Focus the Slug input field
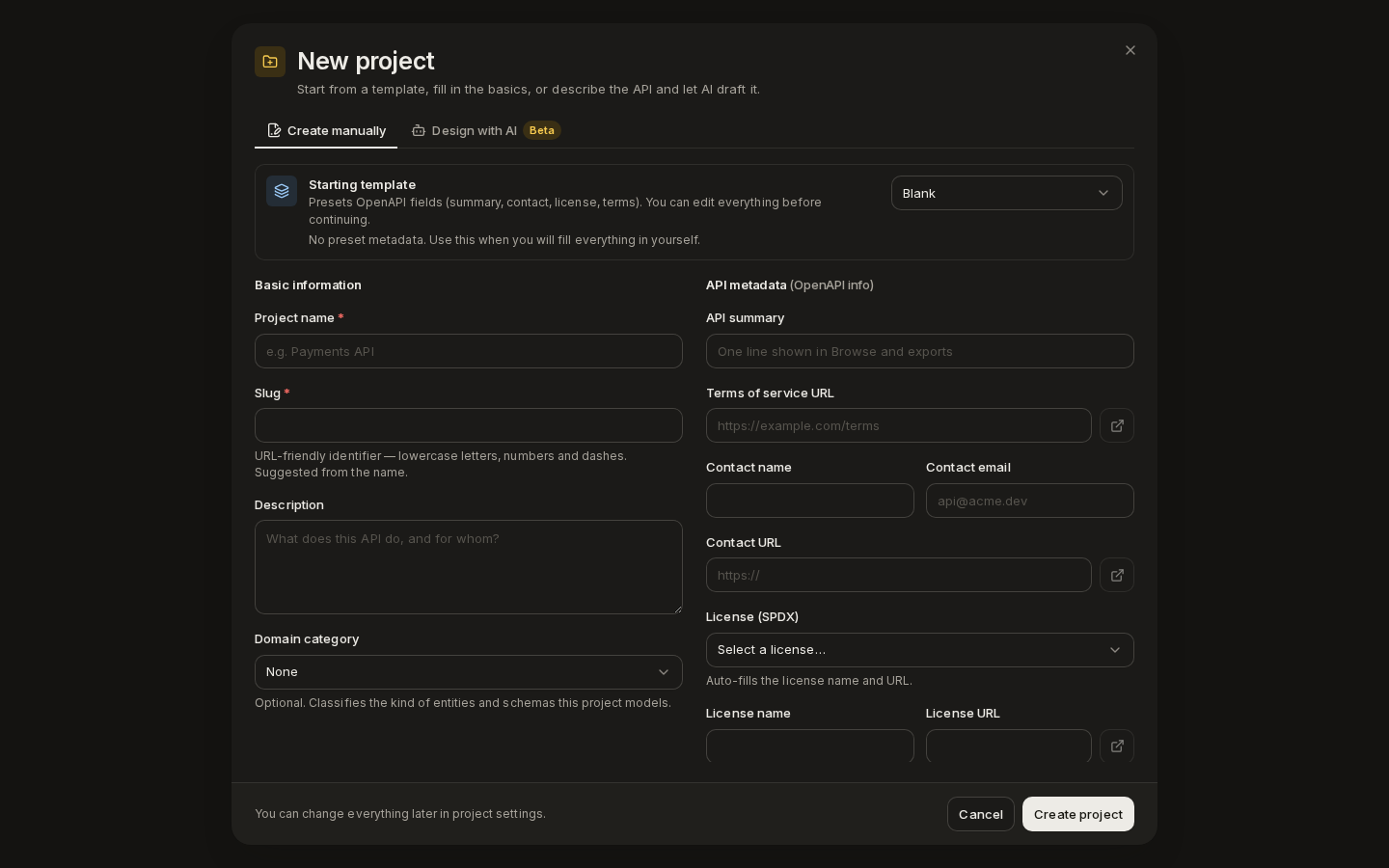1389x868 pixels. click(469, 425)
